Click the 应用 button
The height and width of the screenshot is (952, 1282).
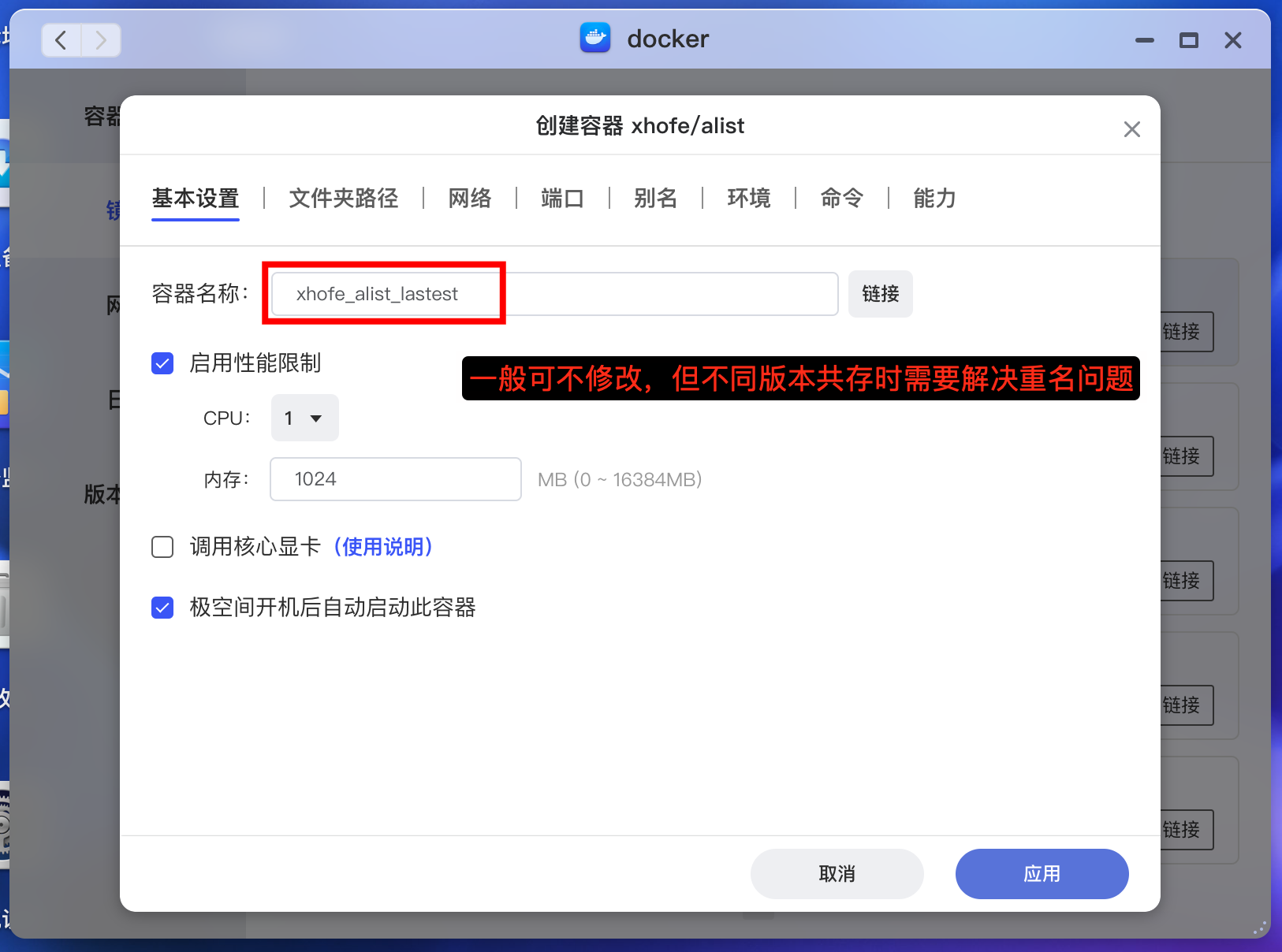tap(1042, 874)
